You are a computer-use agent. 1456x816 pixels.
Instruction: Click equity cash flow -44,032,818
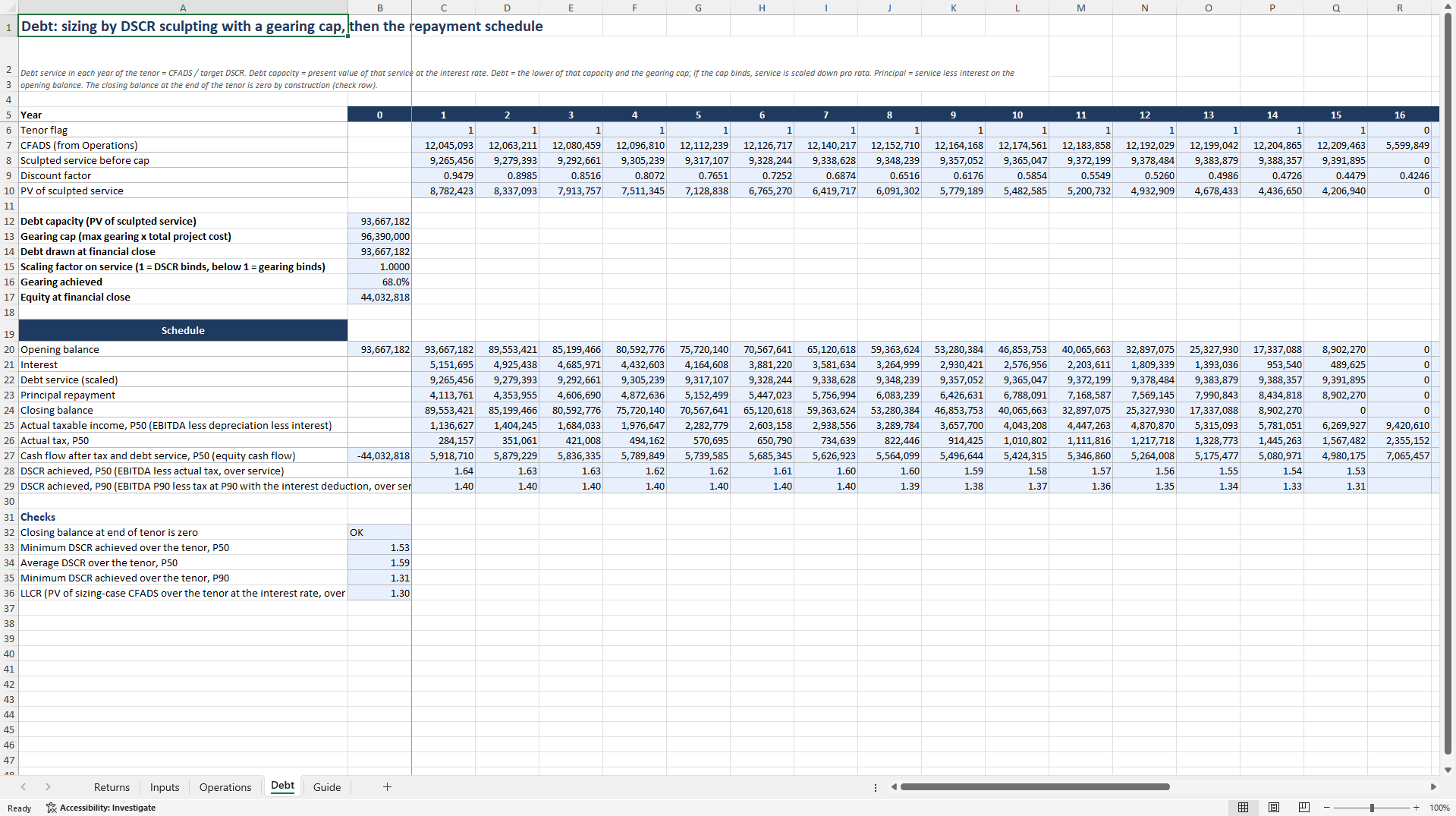(379, 455)
